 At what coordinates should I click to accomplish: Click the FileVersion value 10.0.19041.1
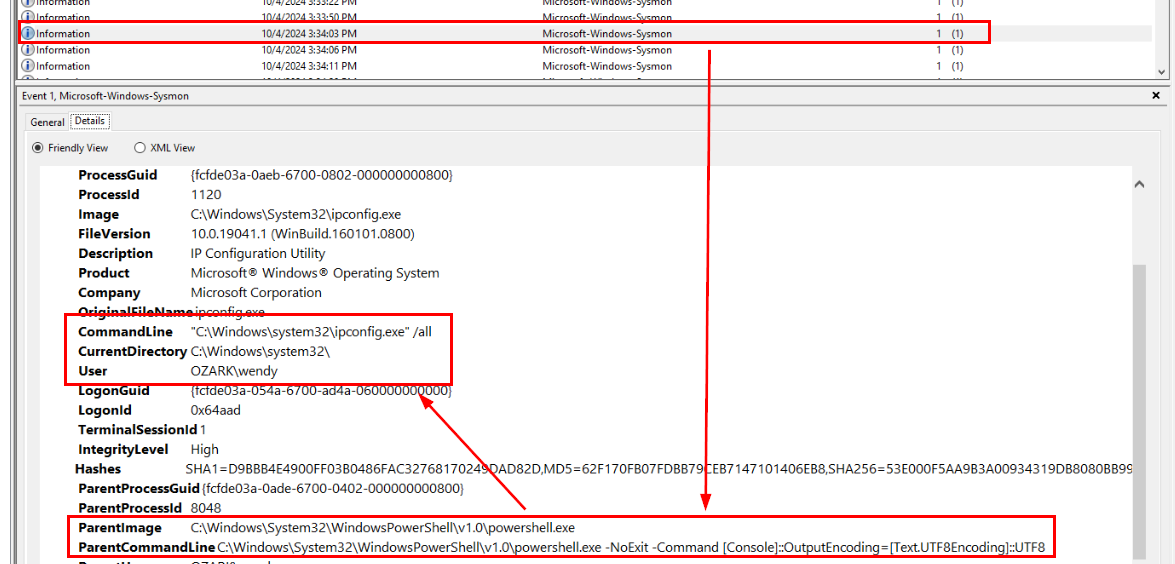303,234
